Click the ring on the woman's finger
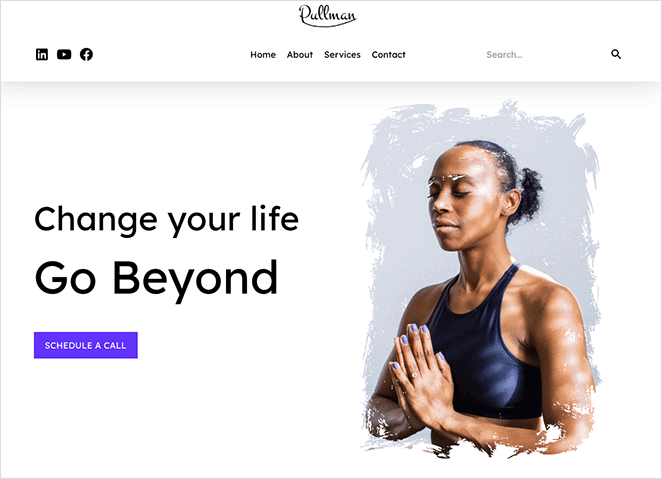 [x=415, y=375]
